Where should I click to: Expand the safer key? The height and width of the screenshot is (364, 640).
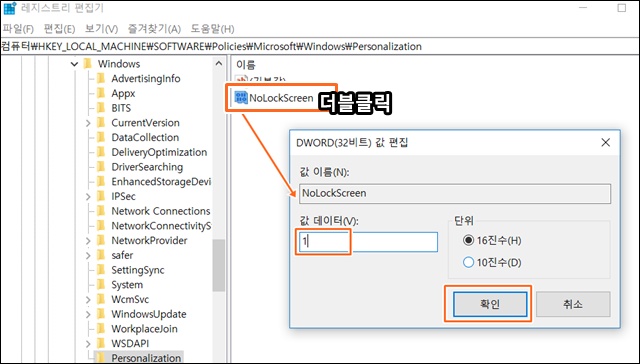coord(88,255)
